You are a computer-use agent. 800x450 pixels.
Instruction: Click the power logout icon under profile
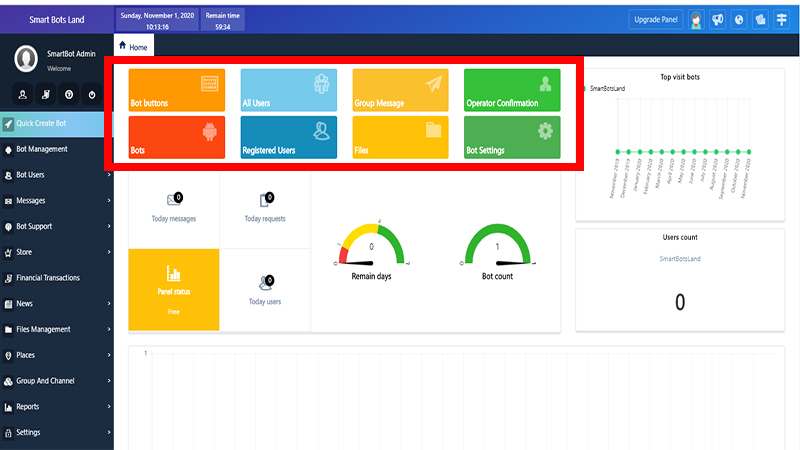point(91,95)
